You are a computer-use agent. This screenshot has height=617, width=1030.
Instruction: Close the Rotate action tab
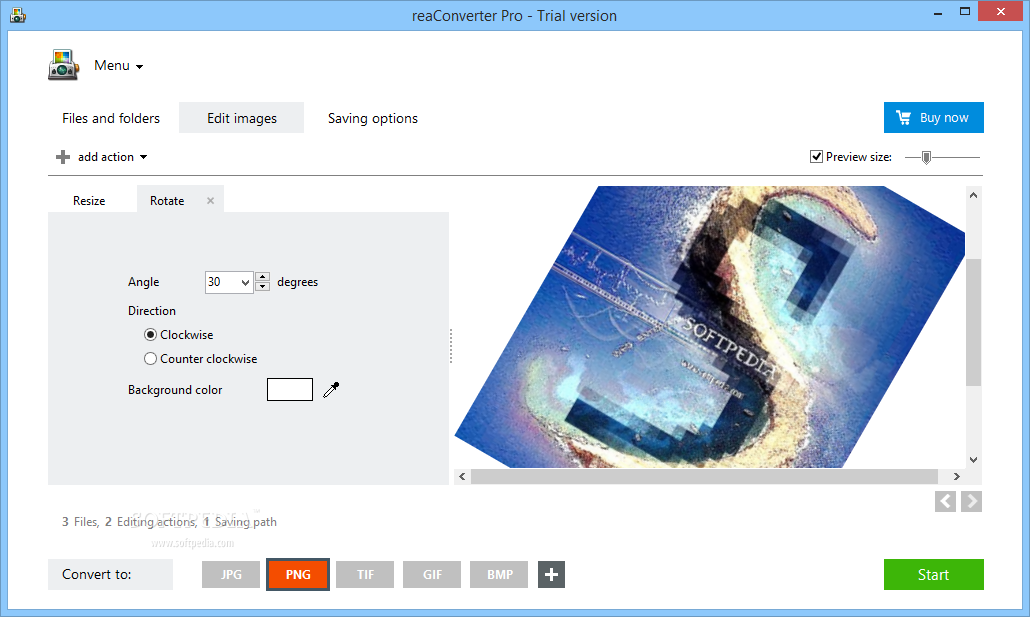click(x=210, y=200)
